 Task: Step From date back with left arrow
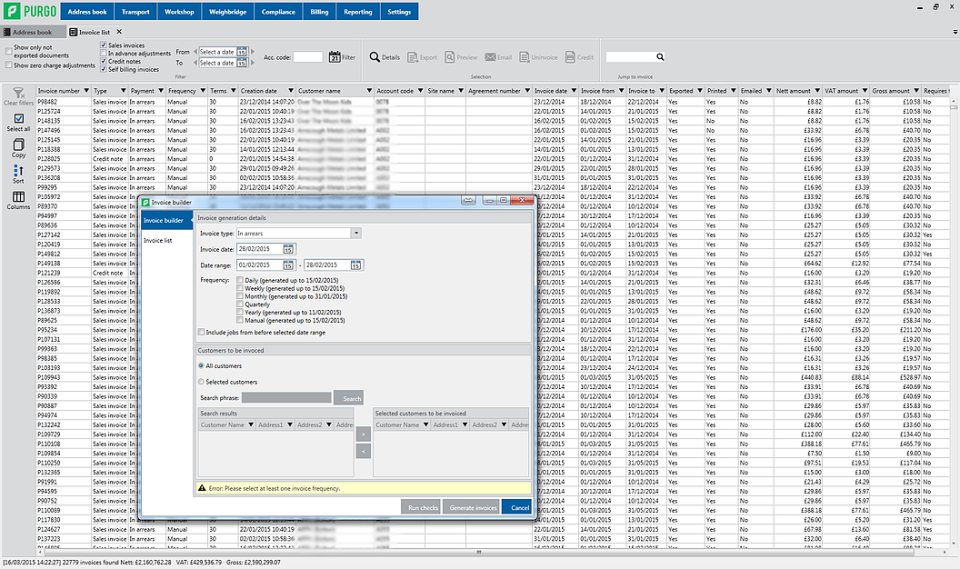195,52
